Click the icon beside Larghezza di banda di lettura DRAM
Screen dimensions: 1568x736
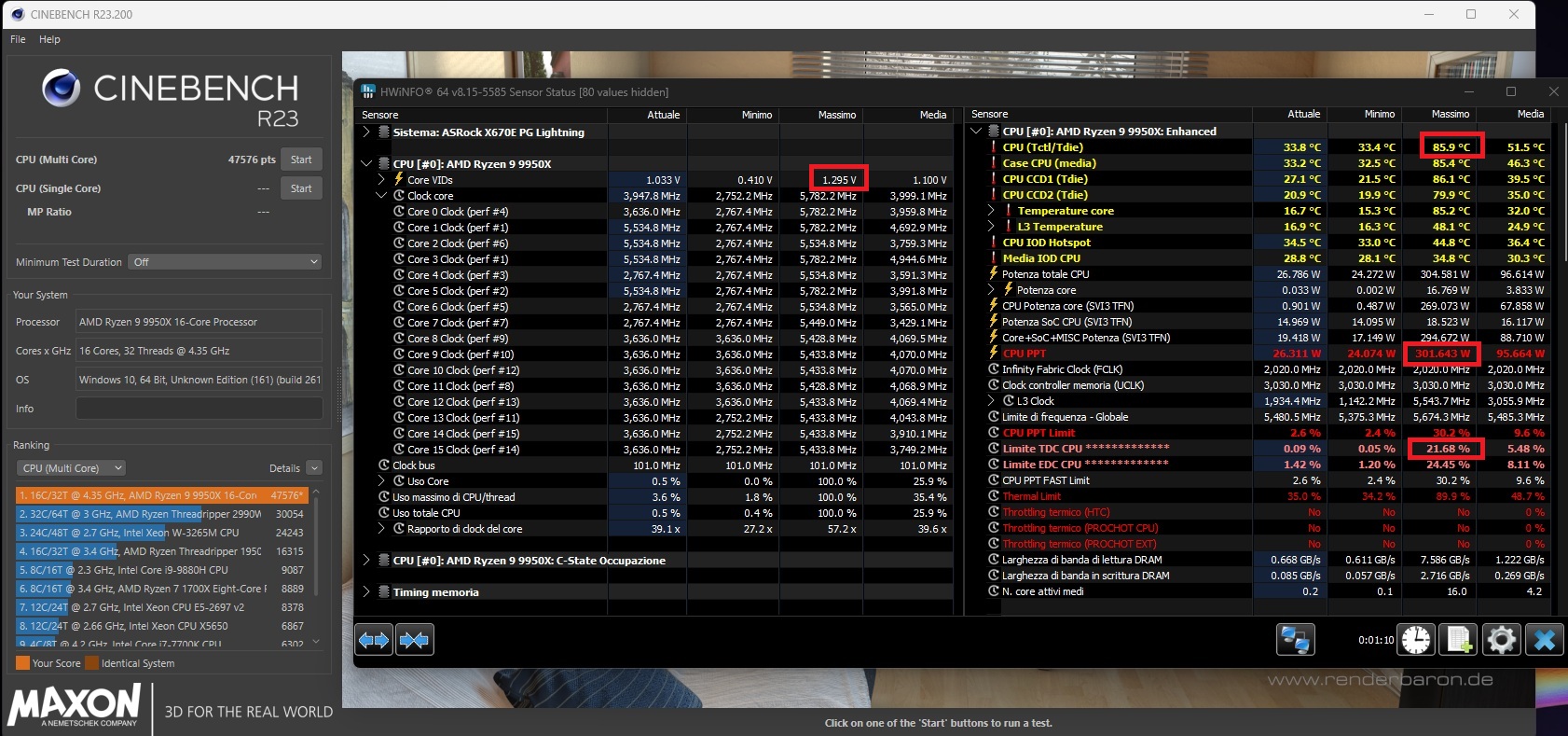(994, 560)
